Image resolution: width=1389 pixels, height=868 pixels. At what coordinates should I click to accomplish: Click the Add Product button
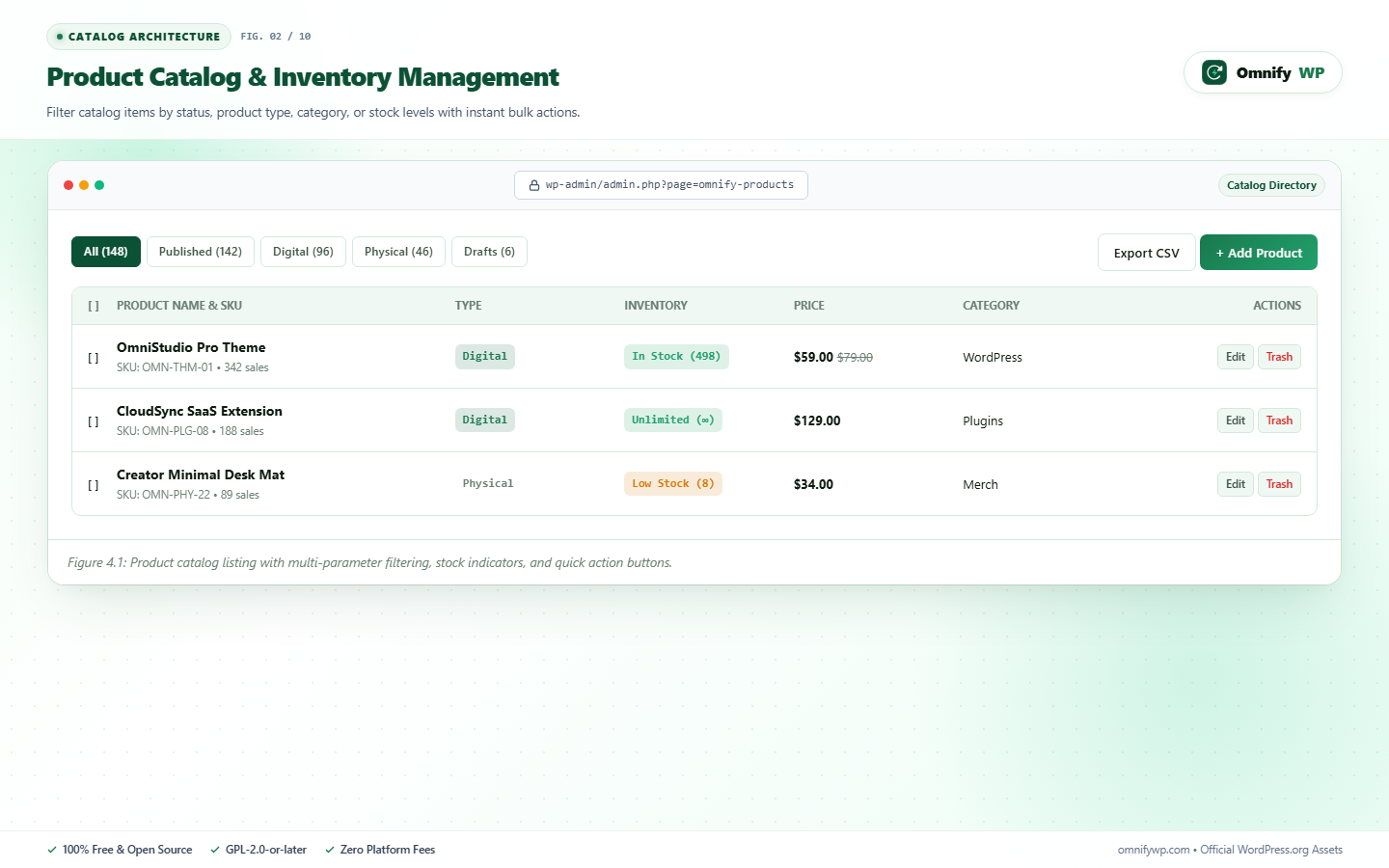coord(1259,253)
